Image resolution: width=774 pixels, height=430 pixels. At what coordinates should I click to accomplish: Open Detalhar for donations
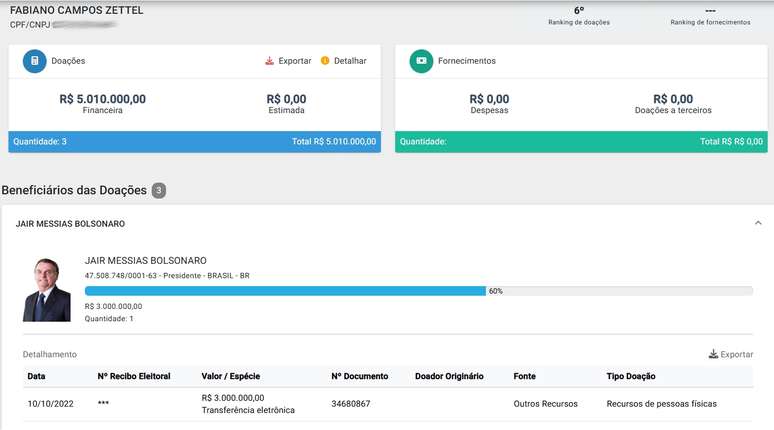coord(350,61)
